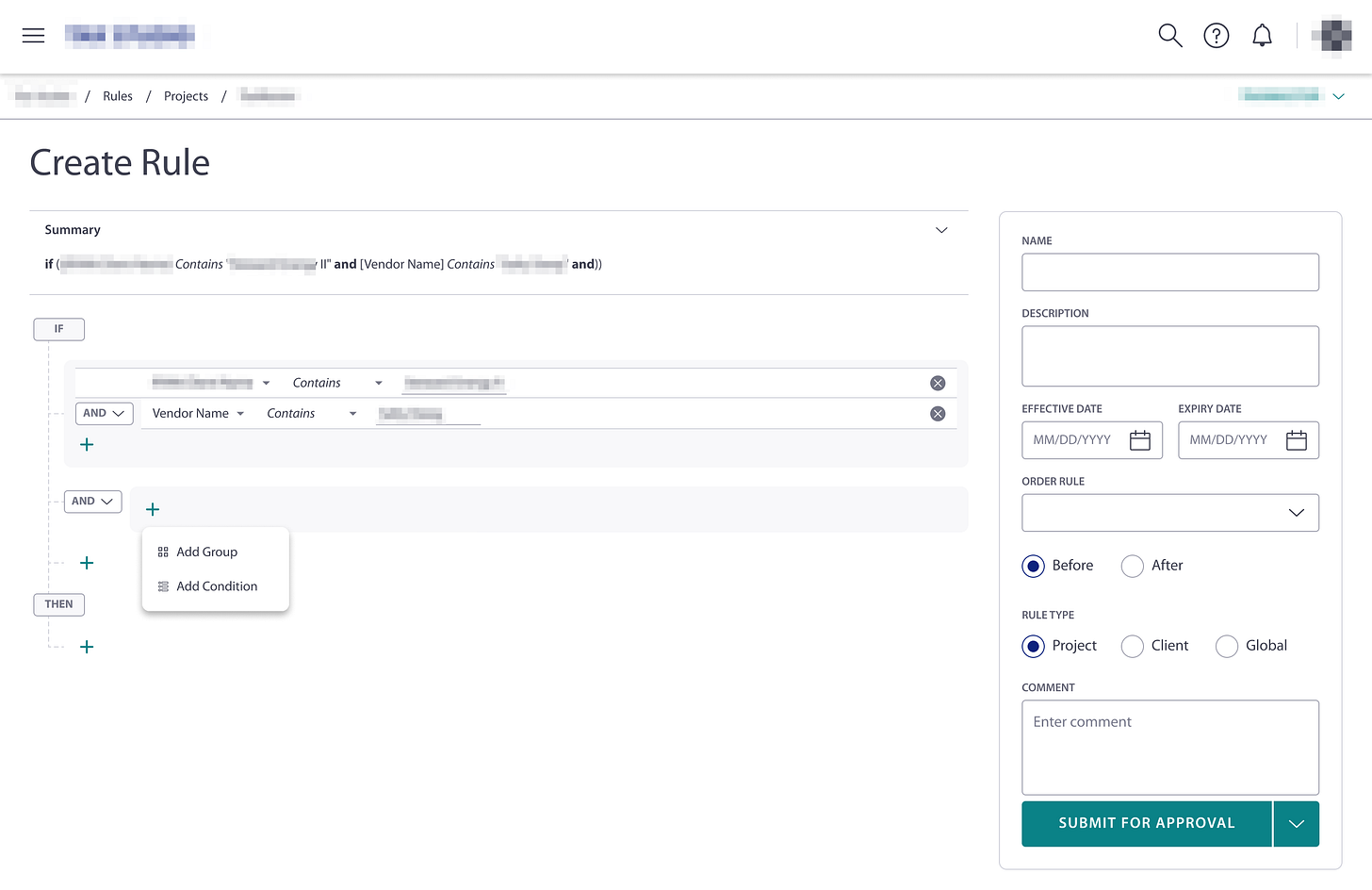Go to Rules breadcrumb link

(x=118, y=96)
